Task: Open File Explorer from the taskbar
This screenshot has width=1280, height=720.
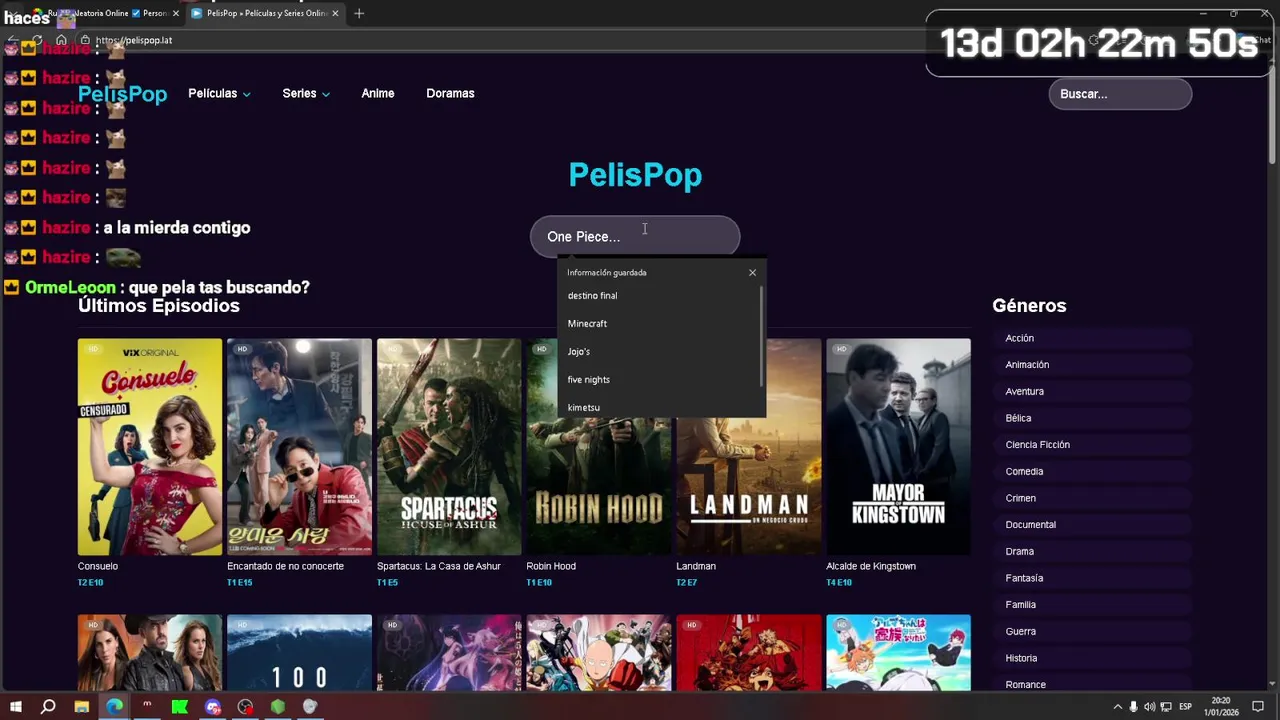Action: pos(81,706)
